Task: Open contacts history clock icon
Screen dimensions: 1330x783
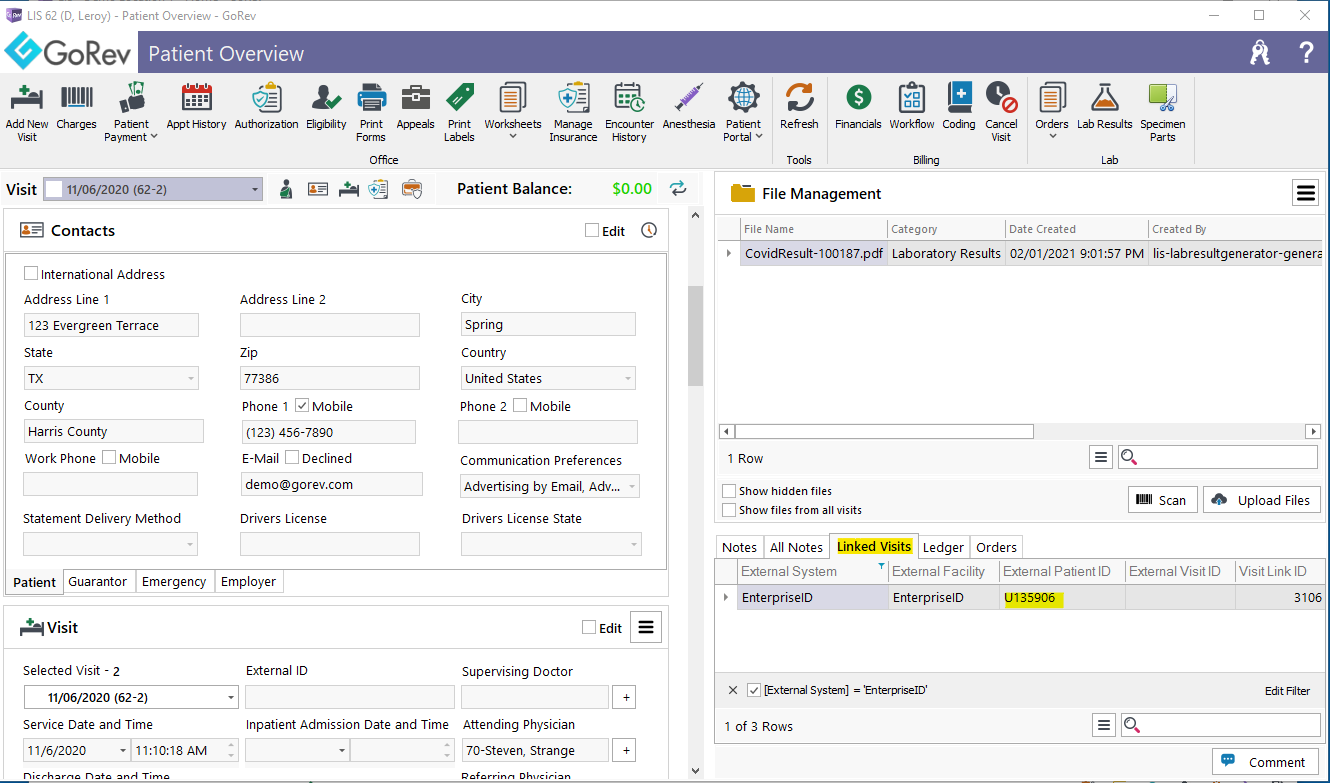Action: [649, 230]
